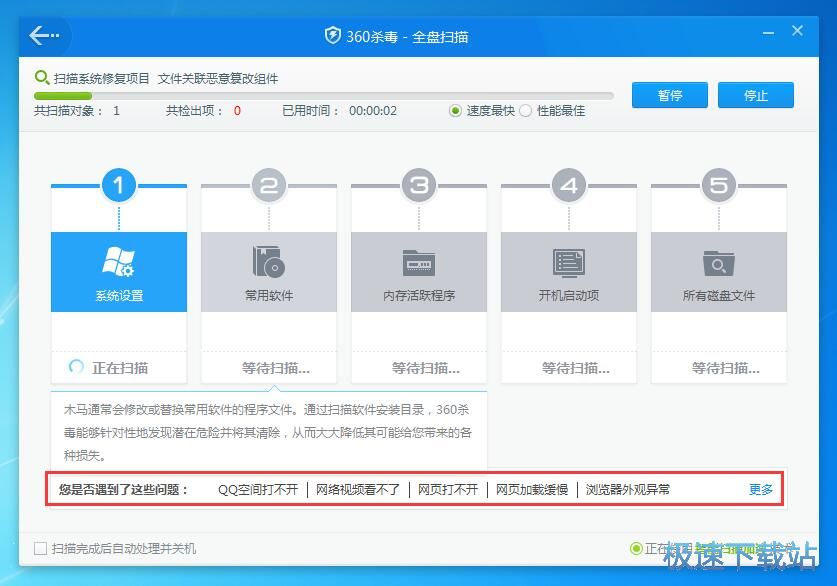Open the 网页打不开 link
837x586 pixels.
[448, 489]
